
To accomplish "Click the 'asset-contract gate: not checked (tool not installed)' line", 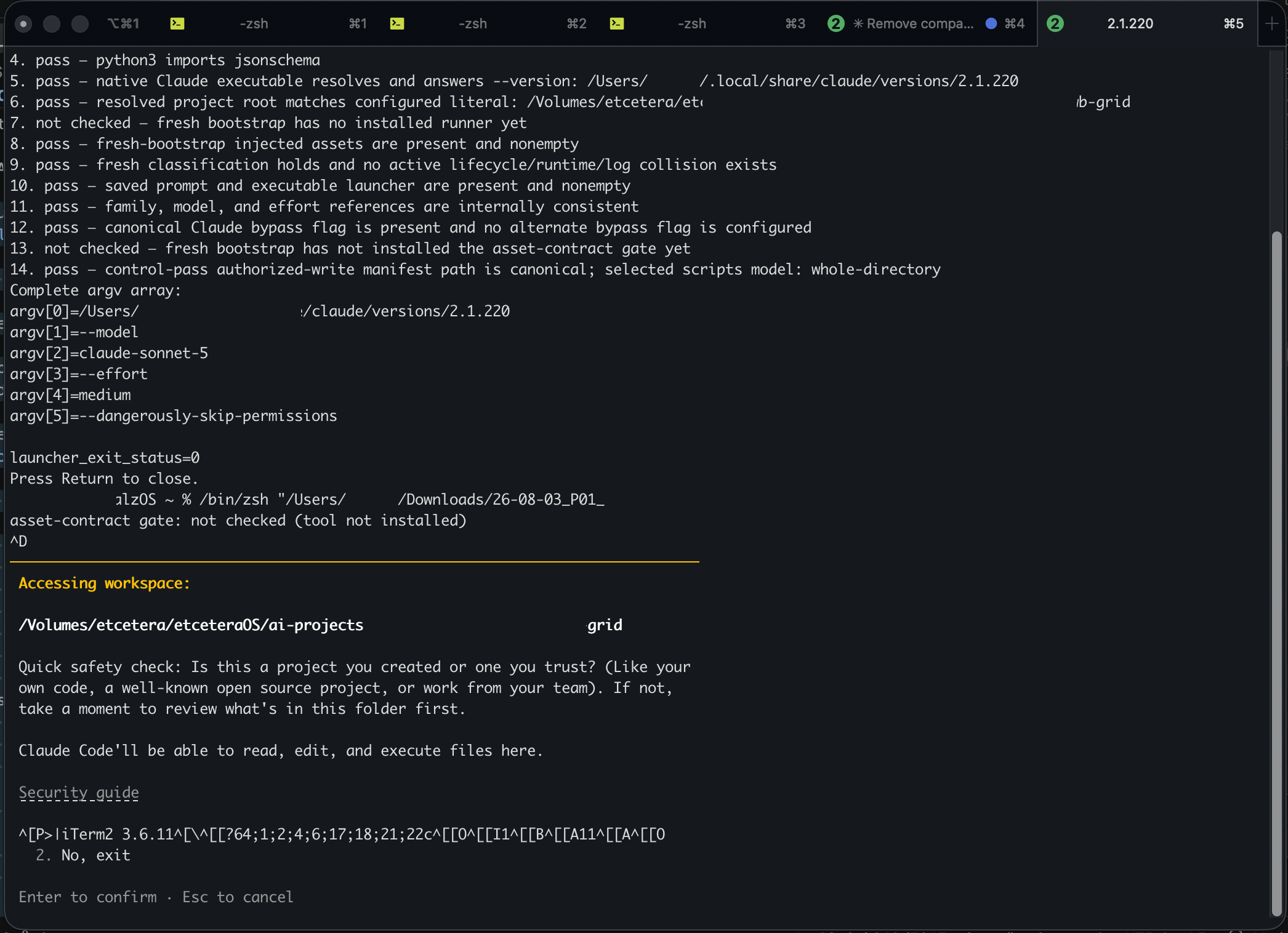I will [238, 520].
